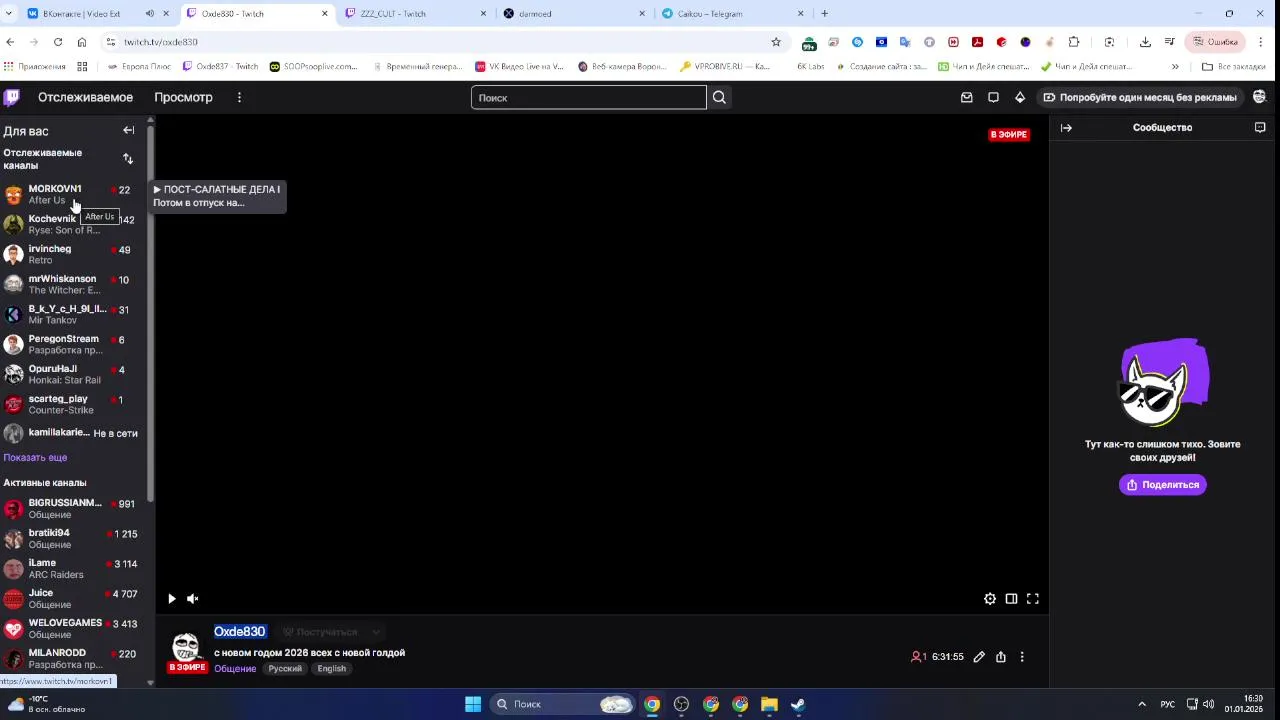Collapse the community chat panel
The image size is (1280, 720).
[x=1066, y=128]
